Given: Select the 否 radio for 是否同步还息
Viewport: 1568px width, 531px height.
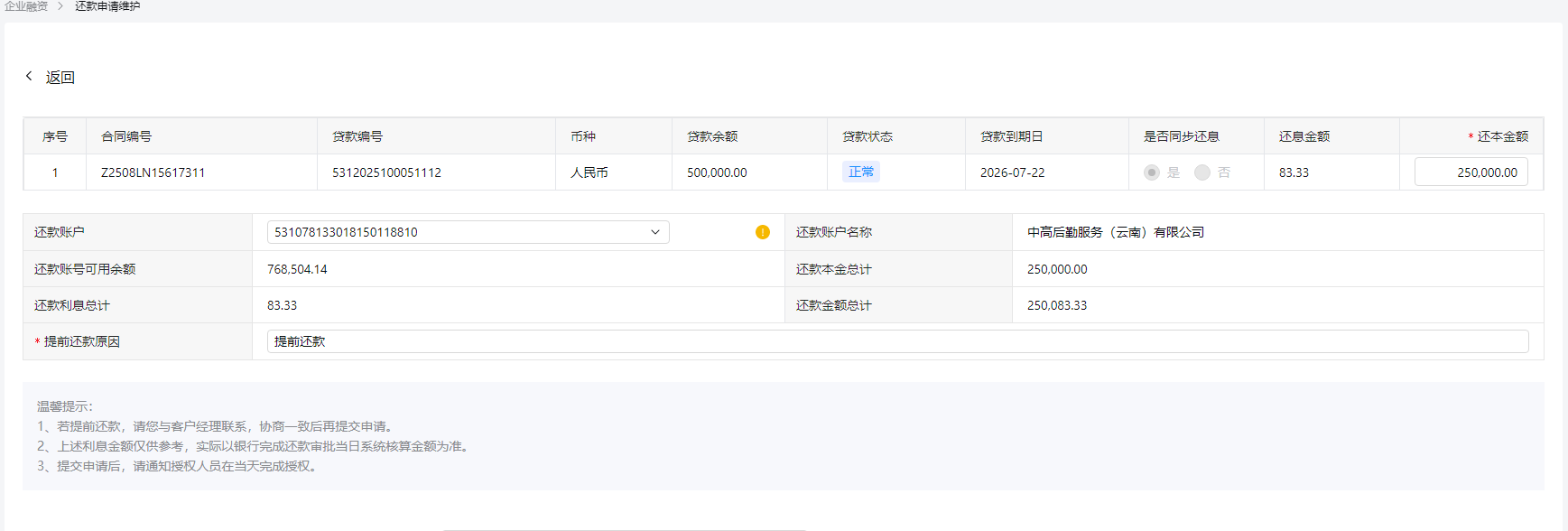Looking at the screenshot, I should click(x=1202, y=172).
